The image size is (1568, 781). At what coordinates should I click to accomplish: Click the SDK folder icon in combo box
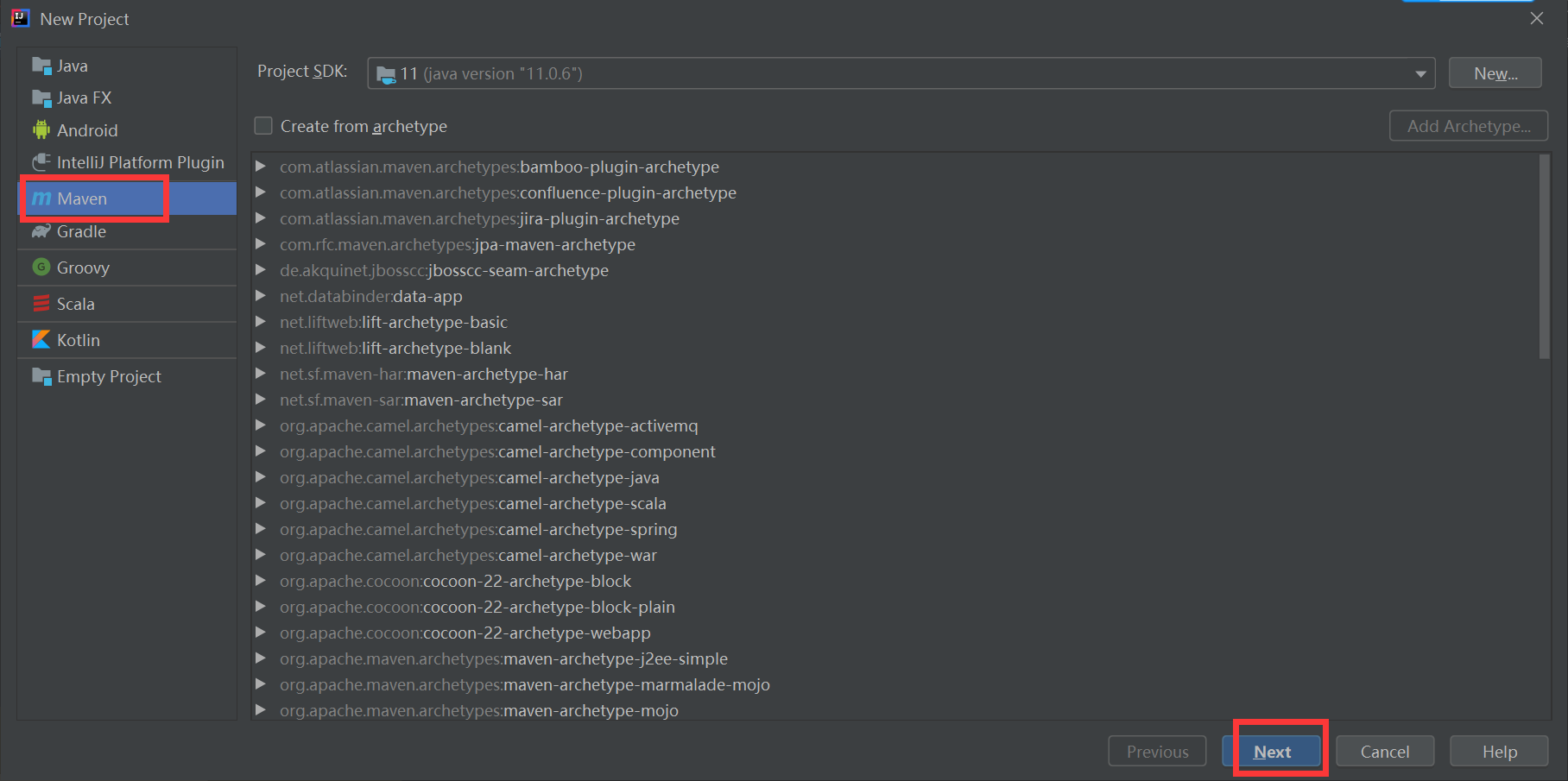click(x=387, y=74)
